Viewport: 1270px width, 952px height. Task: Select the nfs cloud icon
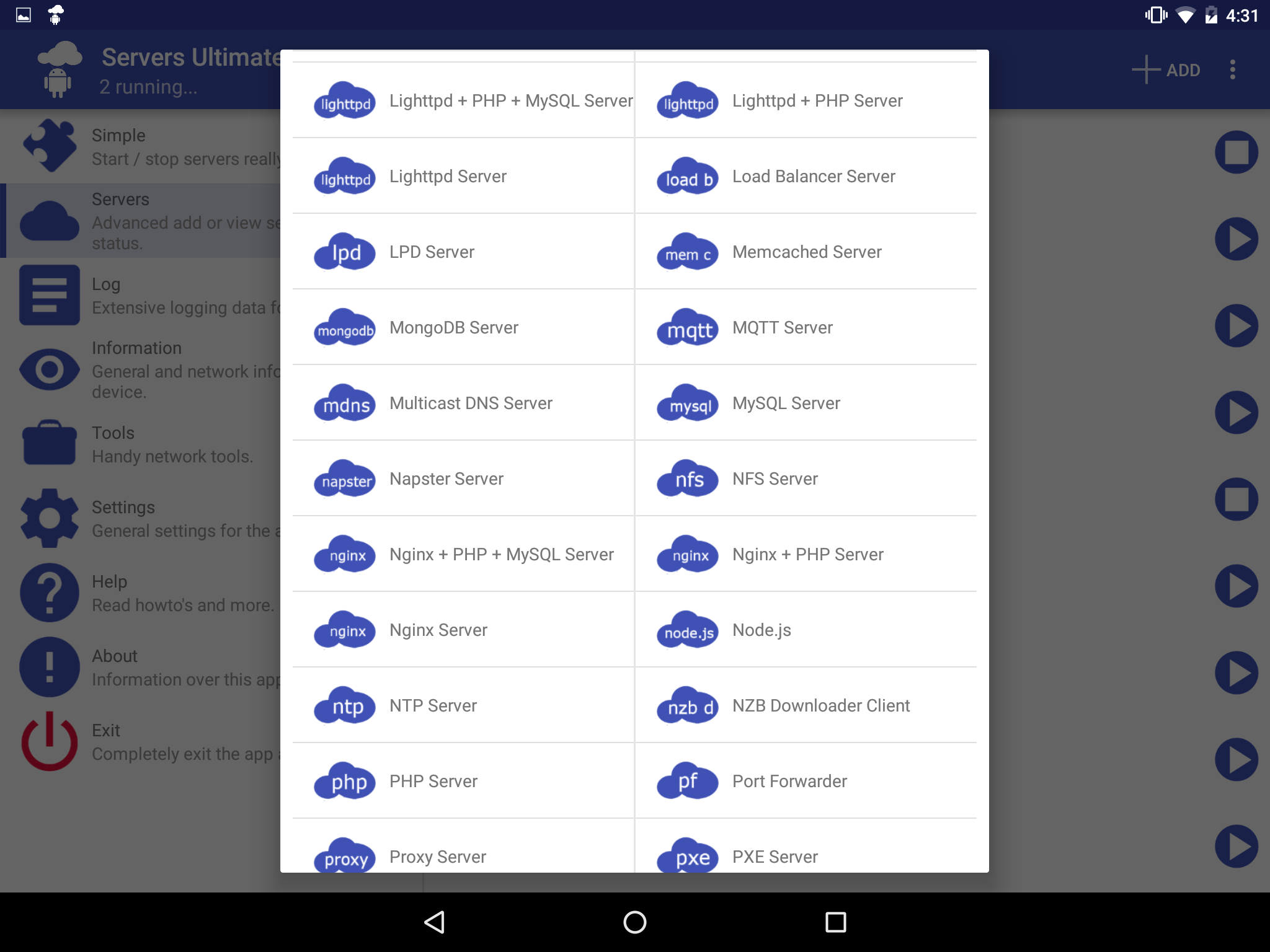(688, 479)
